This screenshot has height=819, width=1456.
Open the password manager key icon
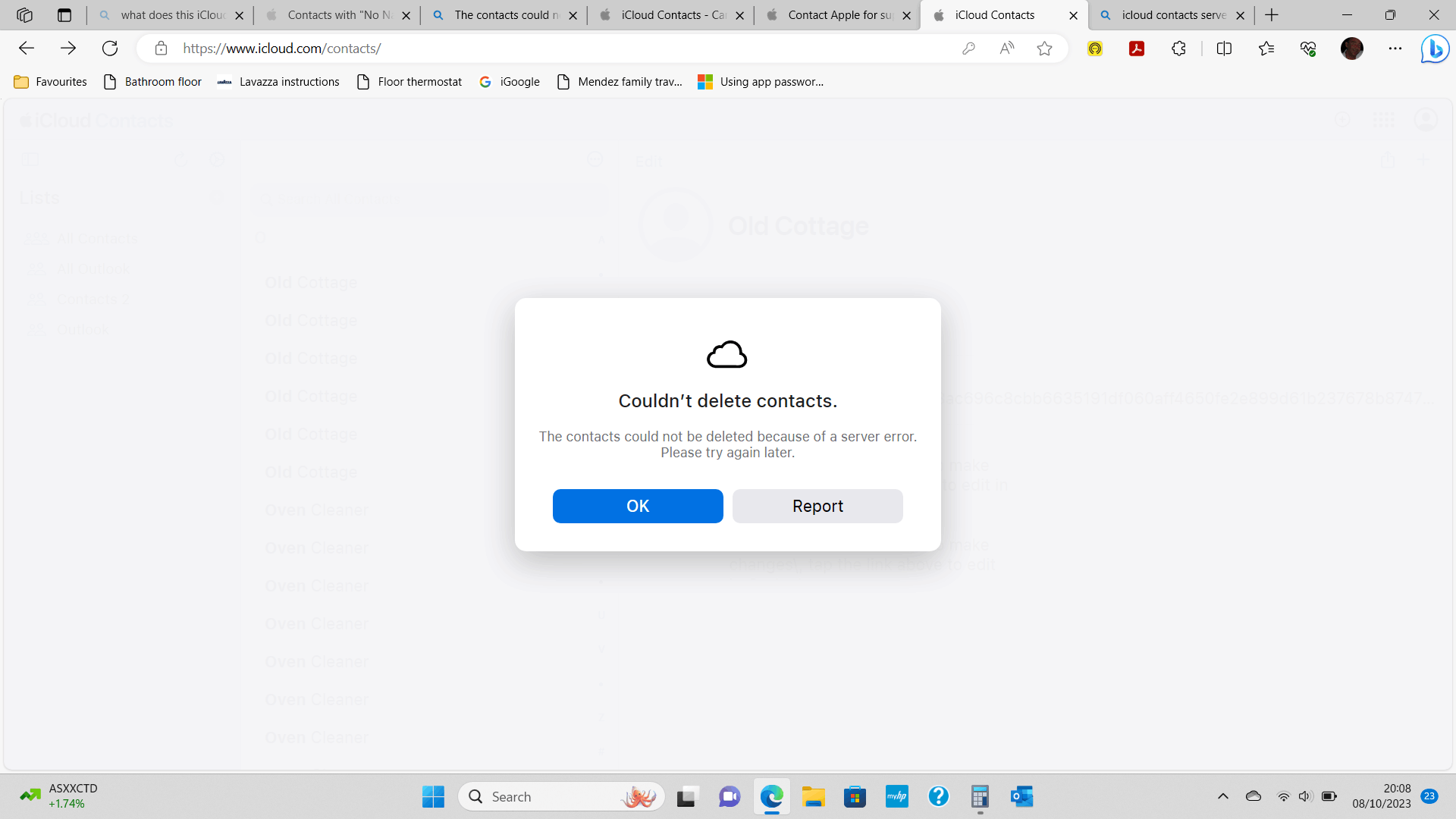968,49
